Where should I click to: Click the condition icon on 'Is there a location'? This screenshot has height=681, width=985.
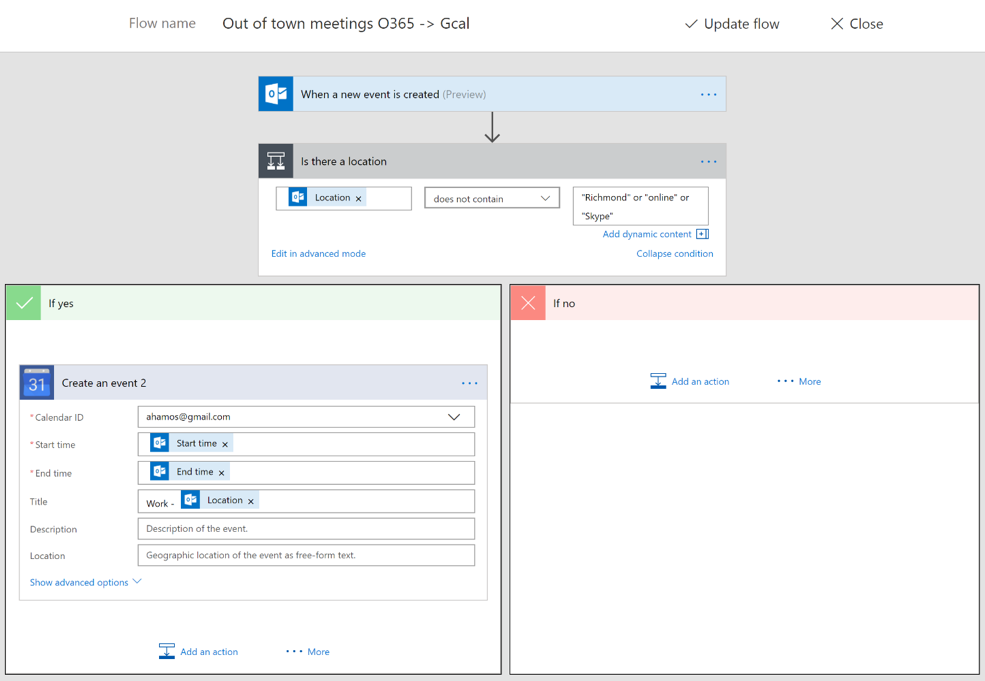276,161
